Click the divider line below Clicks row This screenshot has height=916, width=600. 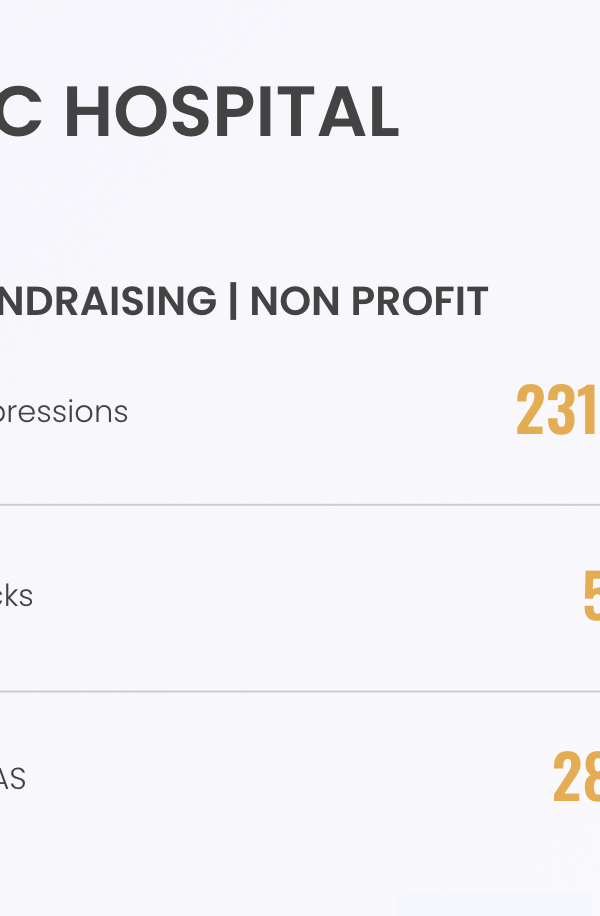300,691
